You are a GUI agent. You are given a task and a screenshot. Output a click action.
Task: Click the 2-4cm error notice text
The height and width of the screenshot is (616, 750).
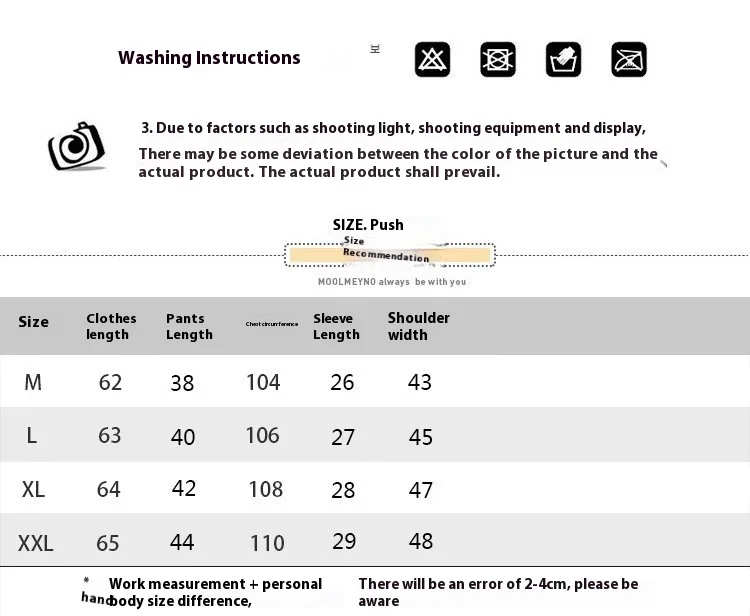[x=498, y=592]
